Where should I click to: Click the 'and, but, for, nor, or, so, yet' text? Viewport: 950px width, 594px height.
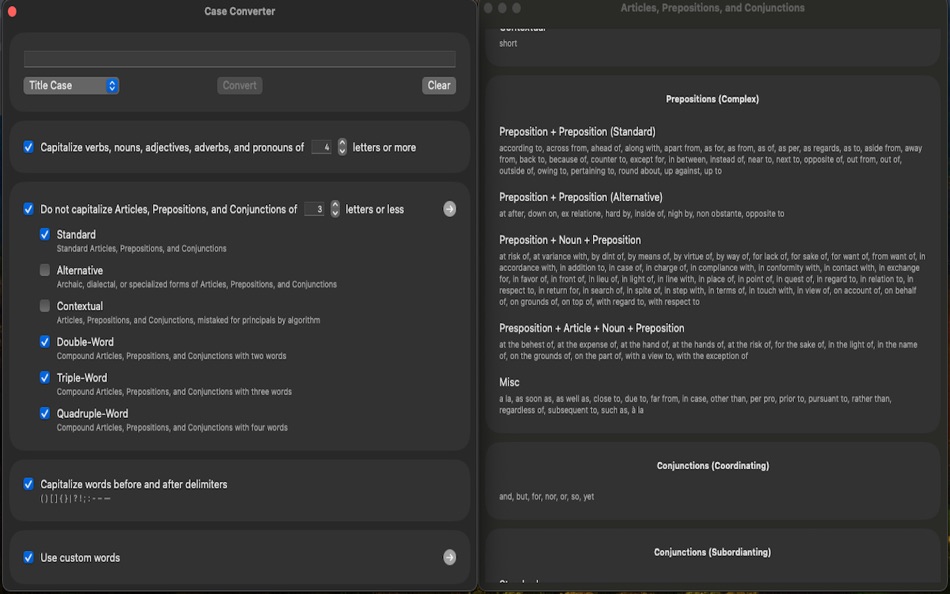[x=546, y=496]
